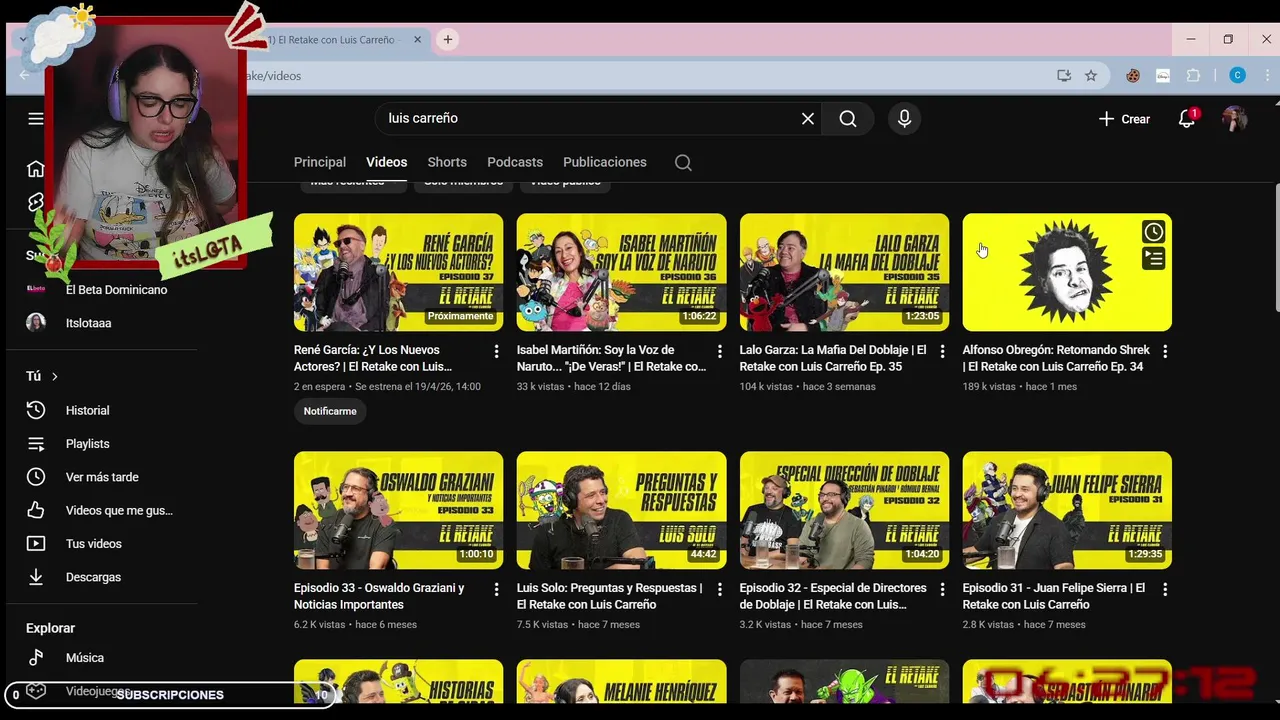The width and height of the screenshot is (1280, 720).
Task: Open options for Isabel Martiñón video
Action: coord(719,351)
